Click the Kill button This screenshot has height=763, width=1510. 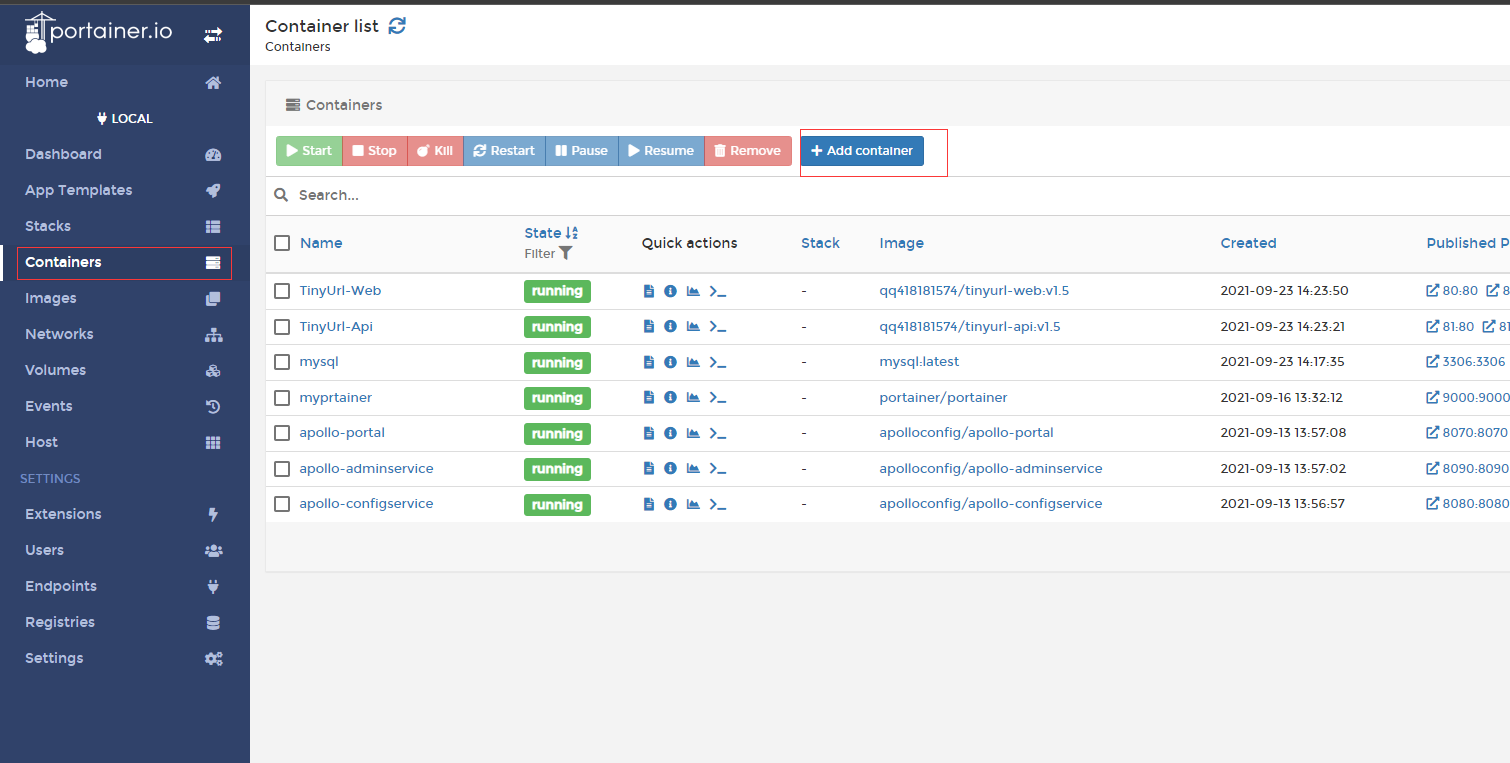[435, 151]
